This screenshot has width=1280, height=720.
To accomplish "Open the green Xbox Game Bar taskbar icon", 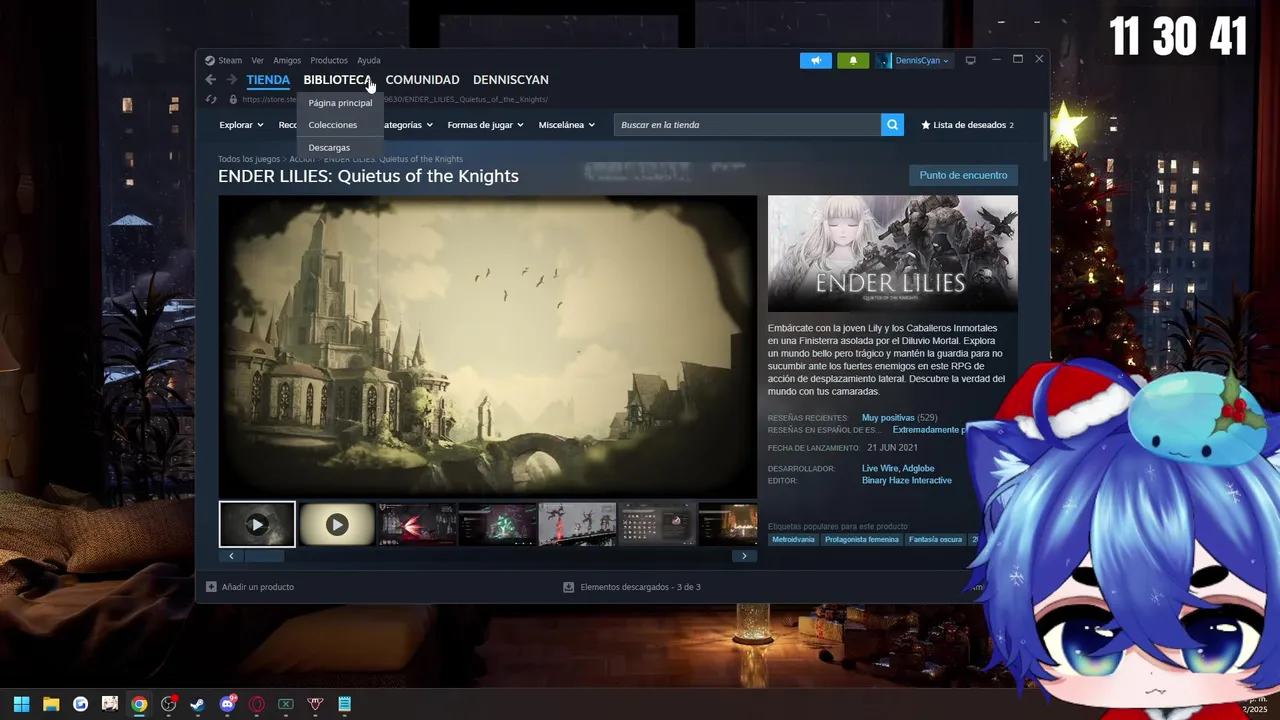I will 286,704.
